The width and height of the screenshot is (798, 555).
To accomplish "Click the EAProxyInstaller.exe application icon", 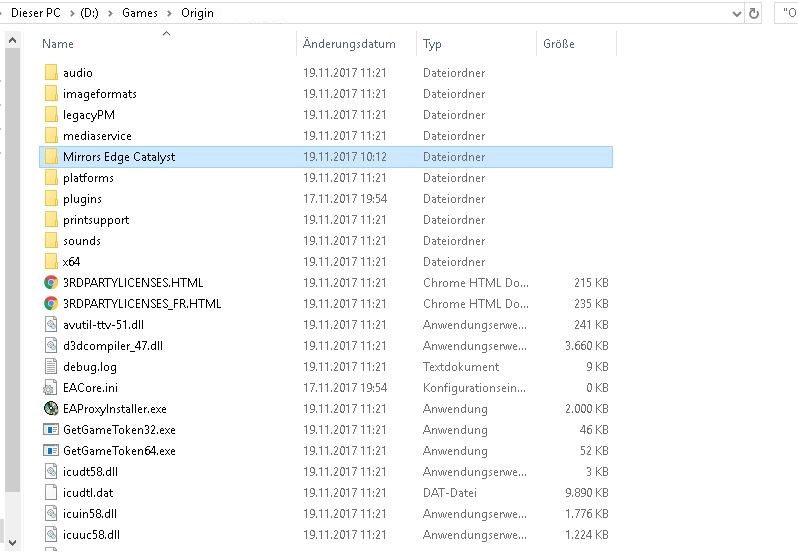I will click(51, 408).
